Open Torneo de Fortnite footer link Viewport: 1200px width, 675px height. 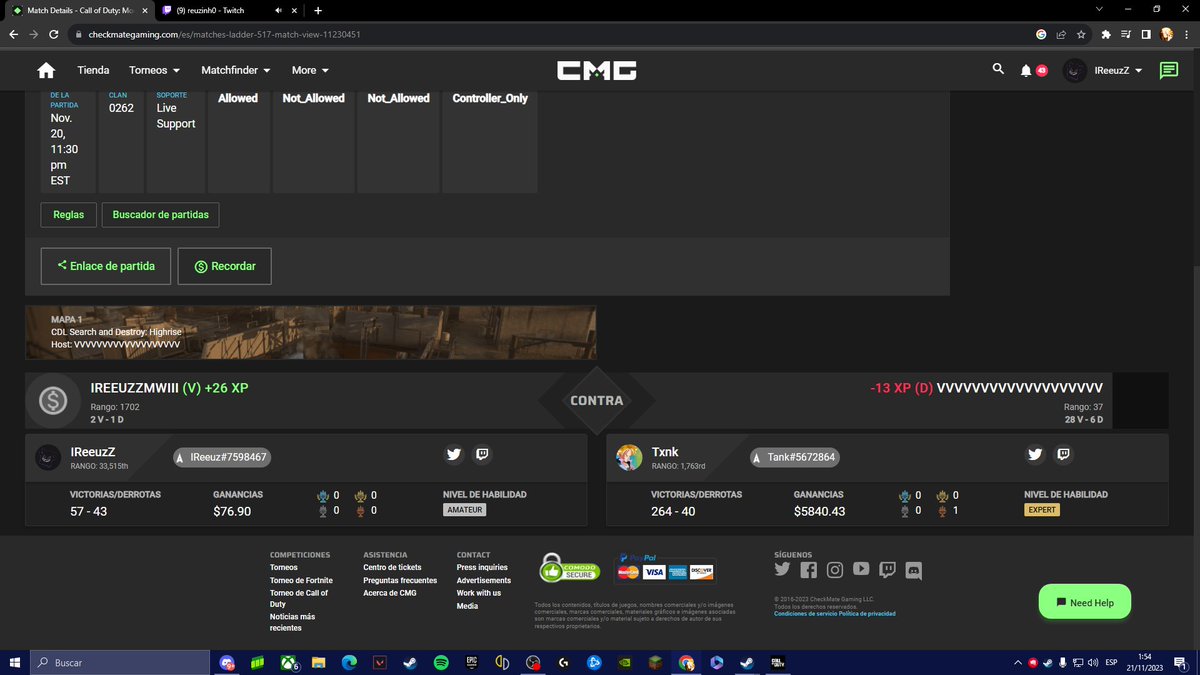pos(301,580)
